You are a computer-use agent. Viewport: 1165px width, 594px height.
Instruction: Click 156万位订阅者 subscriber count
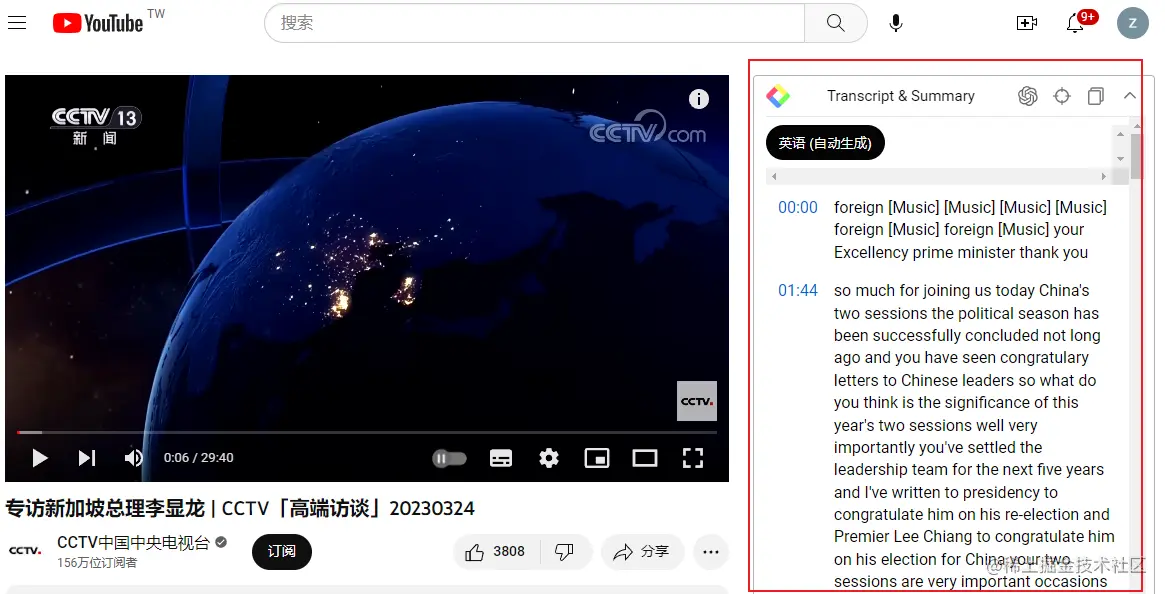[97, 563]
